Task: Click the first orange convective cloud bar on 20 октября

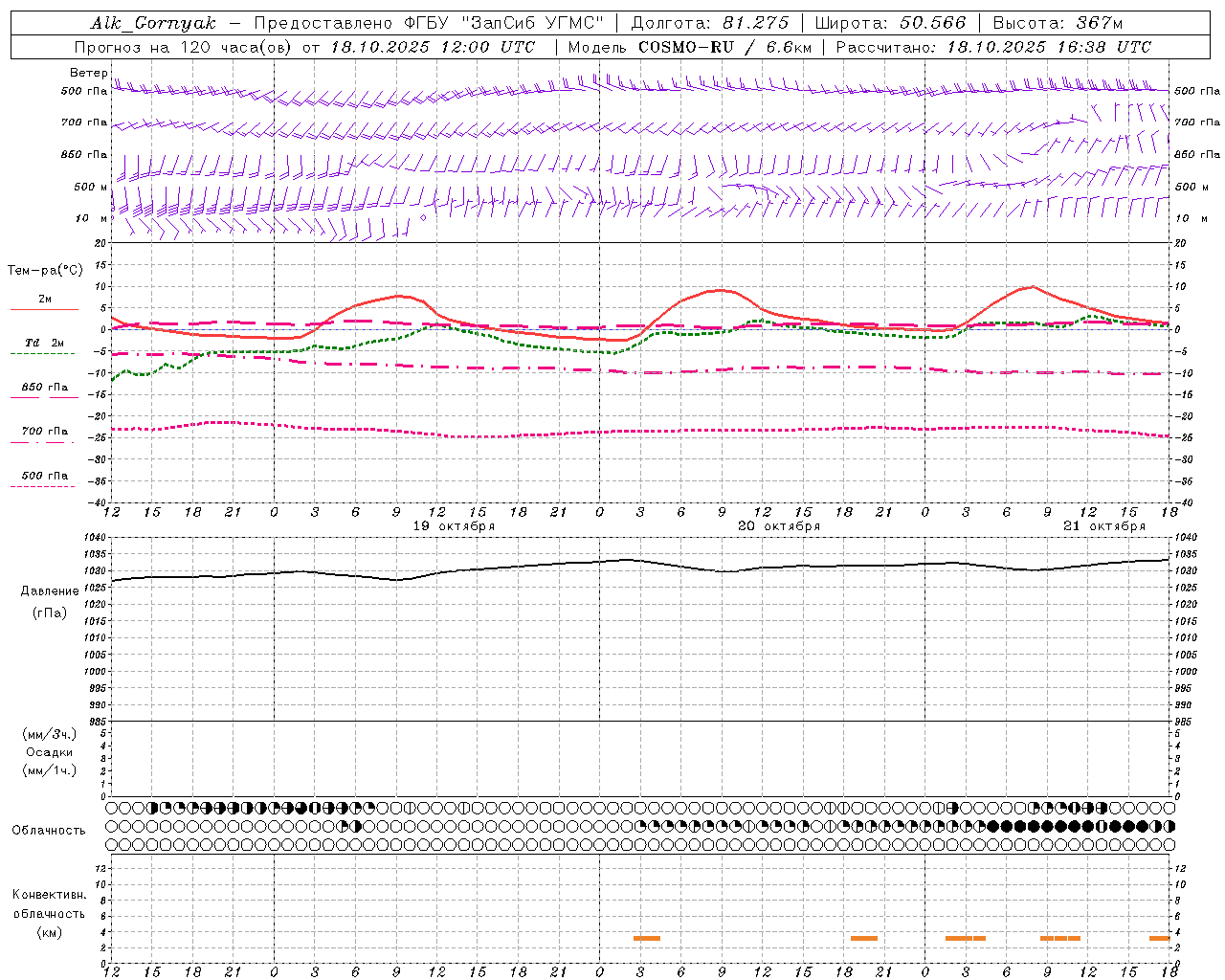Action: tap(647, 938)
